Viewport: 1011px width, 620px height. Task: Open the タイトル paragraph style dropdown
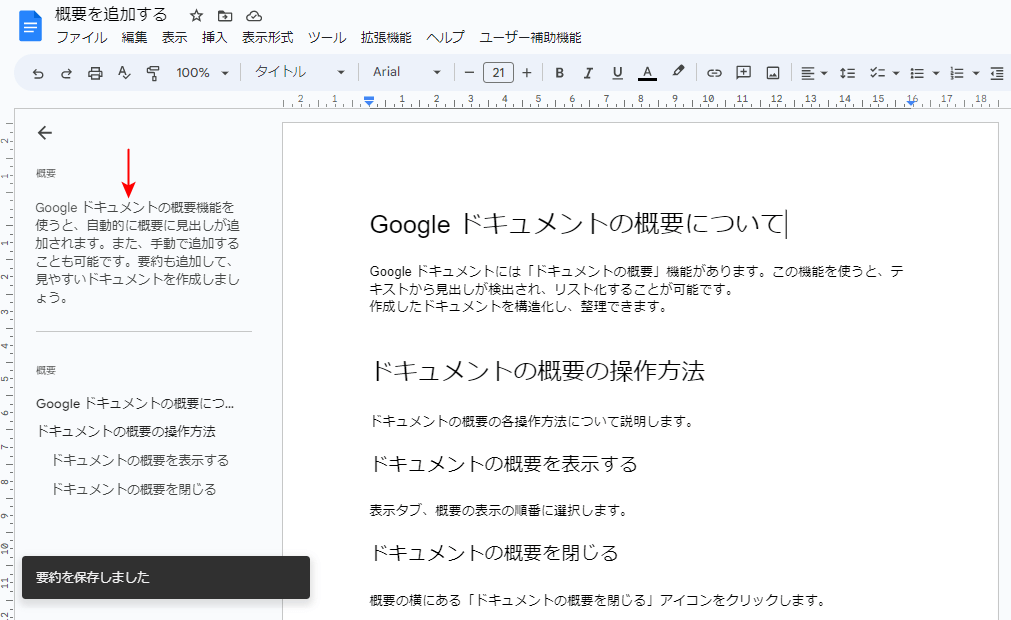(300, 72)
